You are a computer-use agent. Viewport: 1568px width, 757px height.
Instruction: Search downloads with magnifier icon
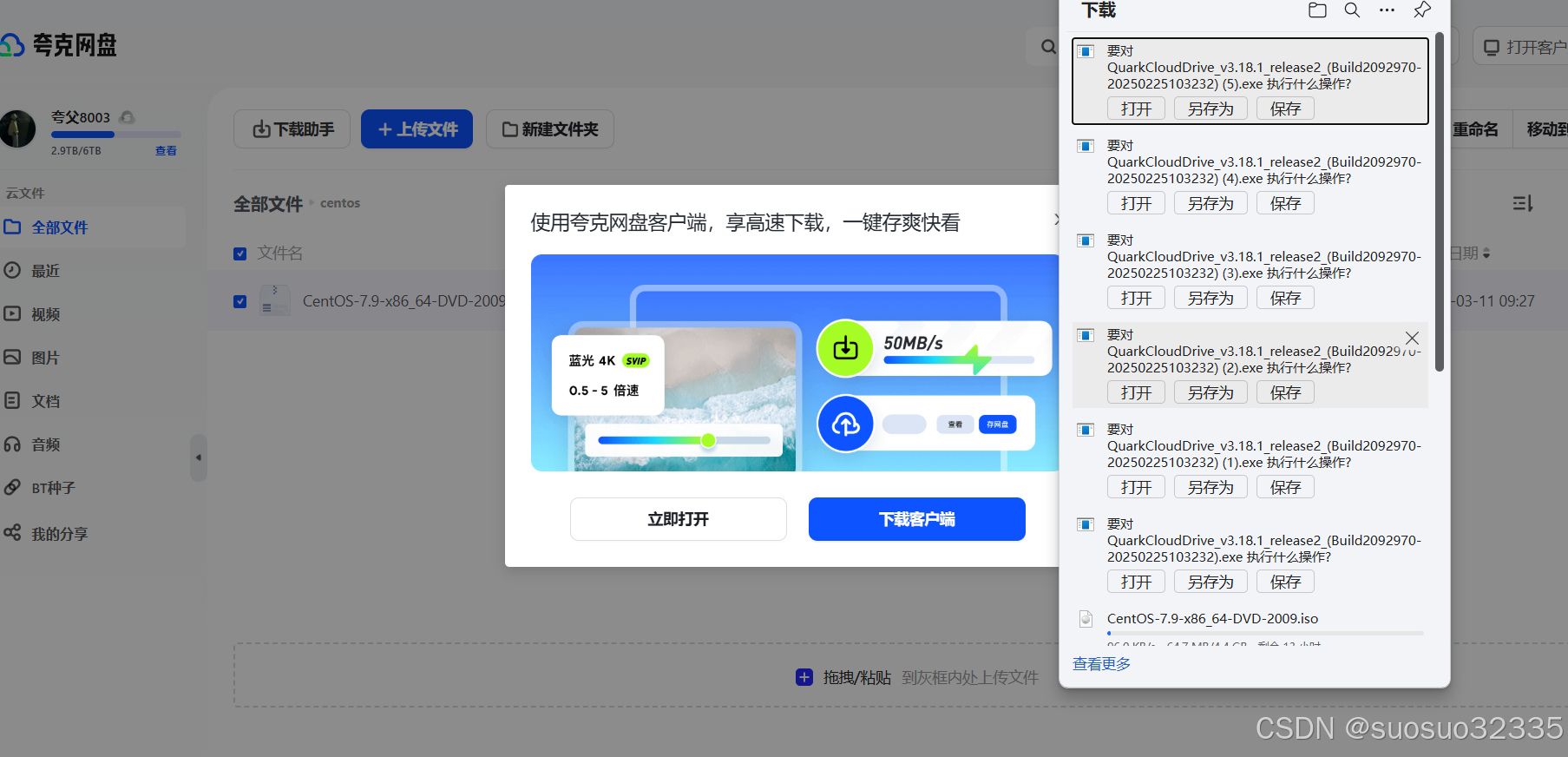(x=1352, y=10)
